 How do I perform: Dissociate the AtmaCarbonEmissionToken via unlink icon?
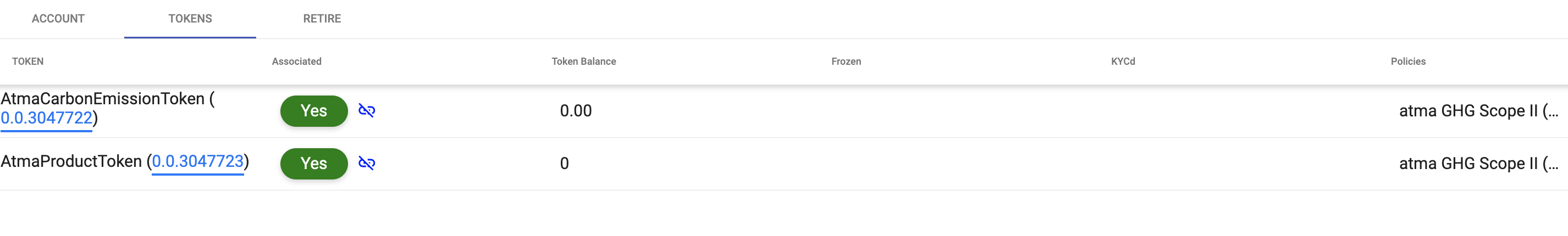coord(366,111)
